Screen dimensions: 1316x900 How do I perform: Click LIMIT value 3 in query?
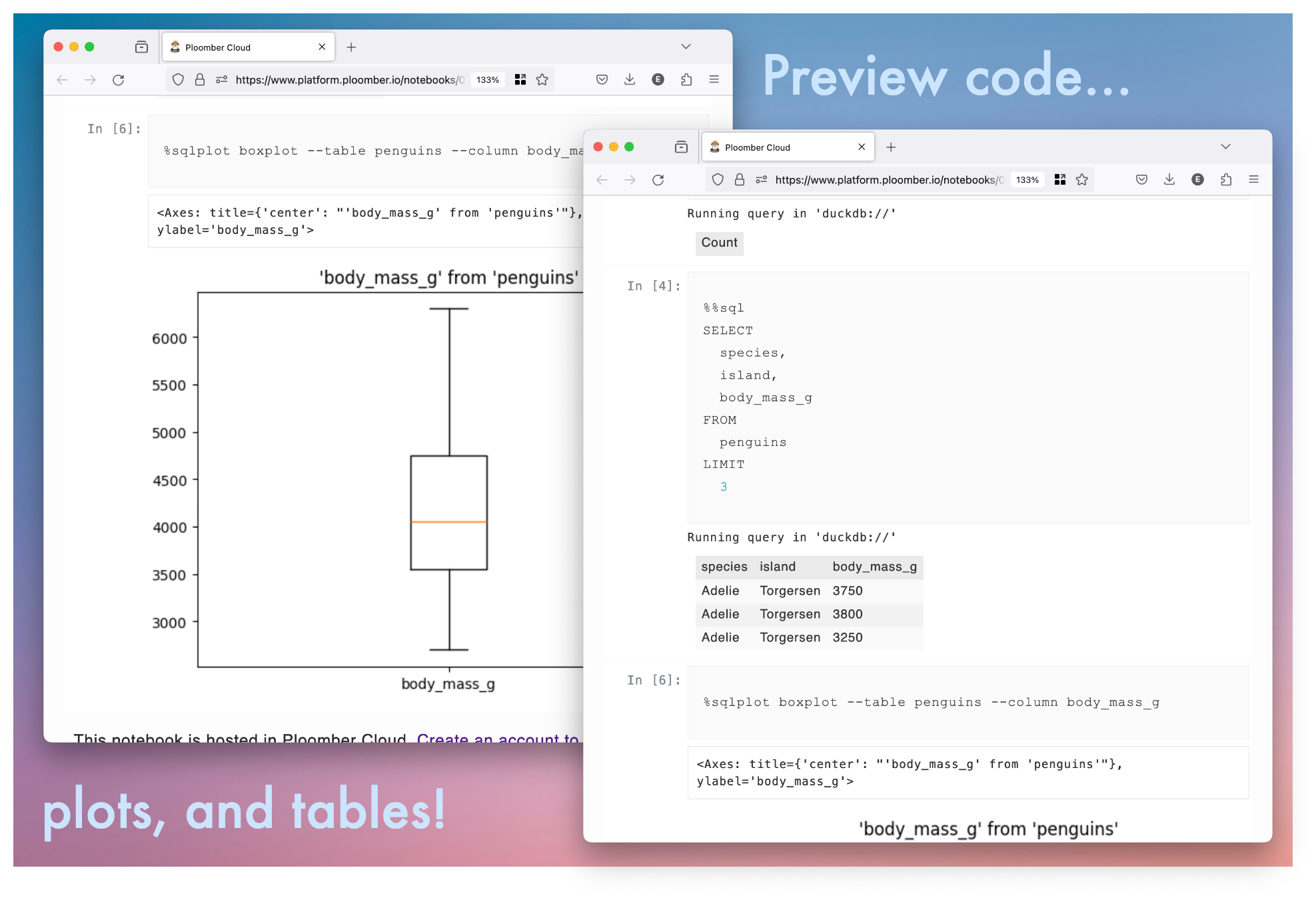[x=723, y=487]
